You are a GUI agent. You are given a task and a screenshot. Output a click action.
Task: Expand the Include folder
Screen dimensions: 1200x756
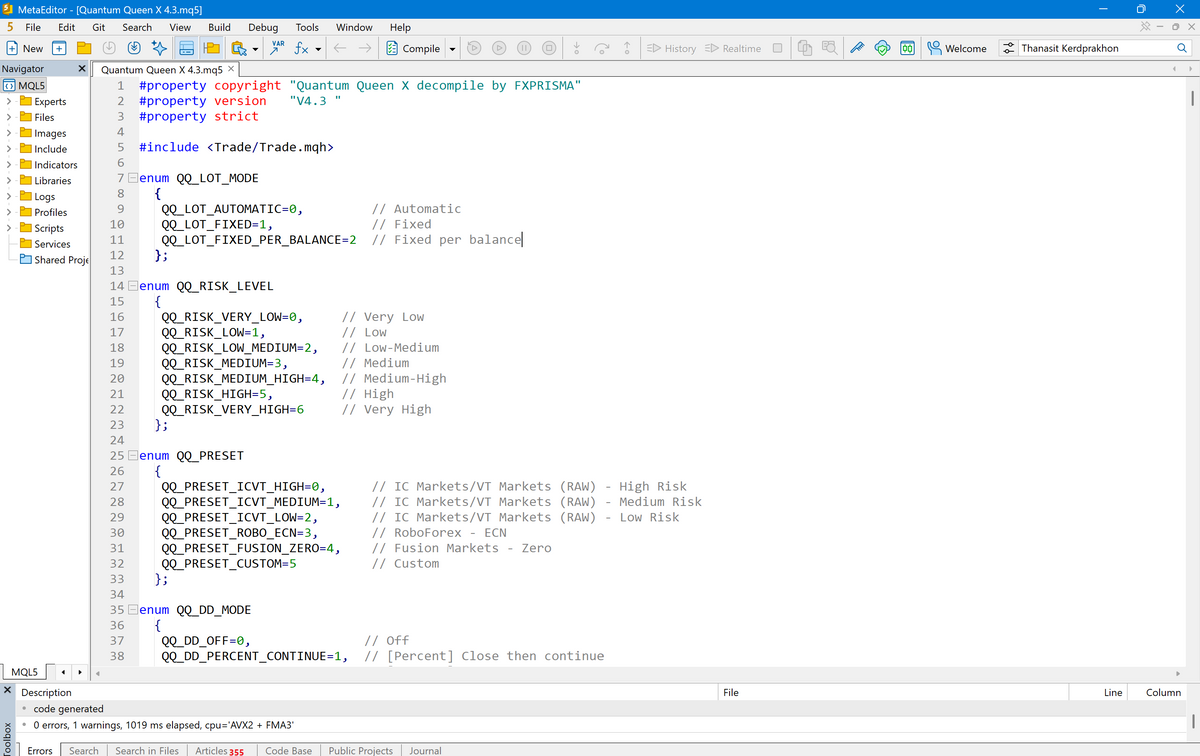pyautogui.click(x=9, y=149)
